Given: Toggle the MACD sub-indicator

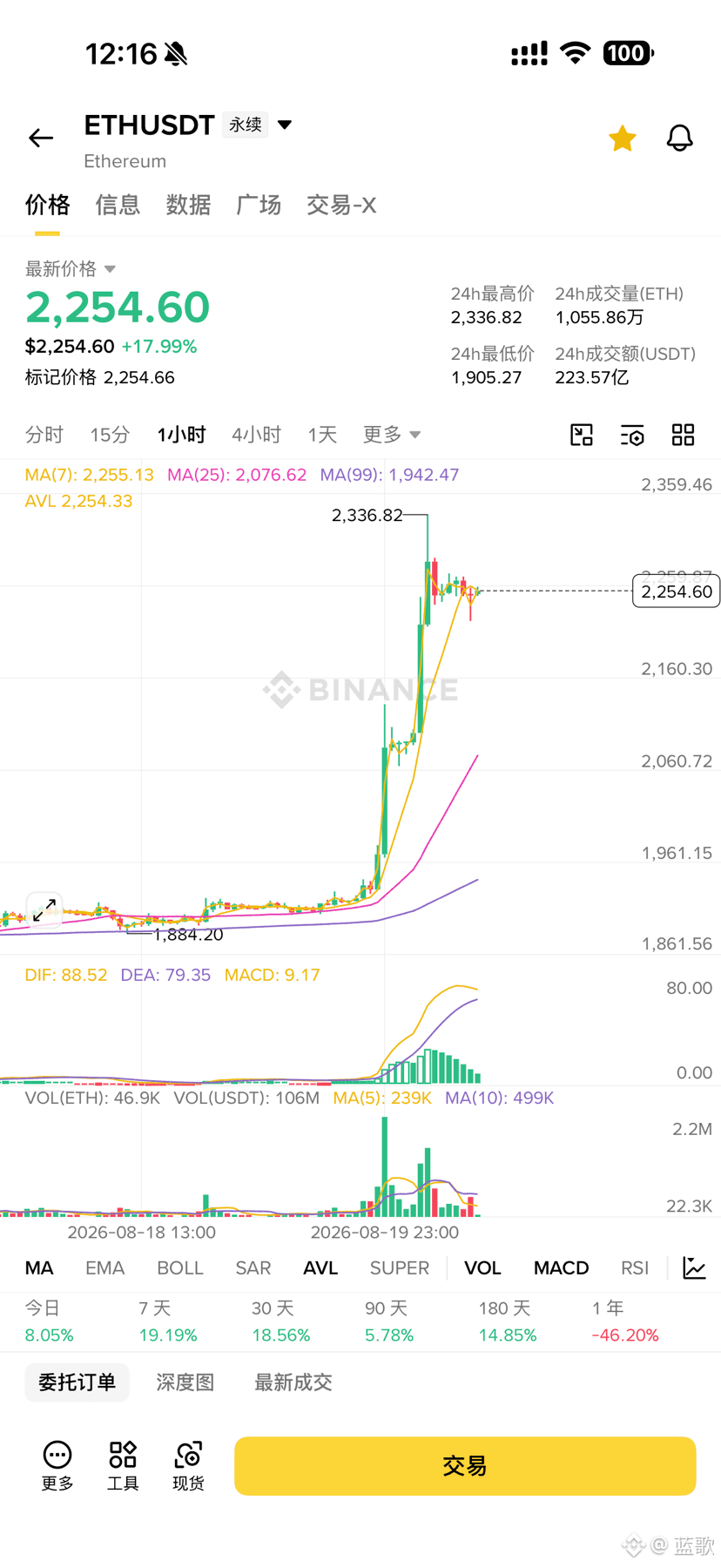Looking at the screenshot, I should (x=562, y=1267).
